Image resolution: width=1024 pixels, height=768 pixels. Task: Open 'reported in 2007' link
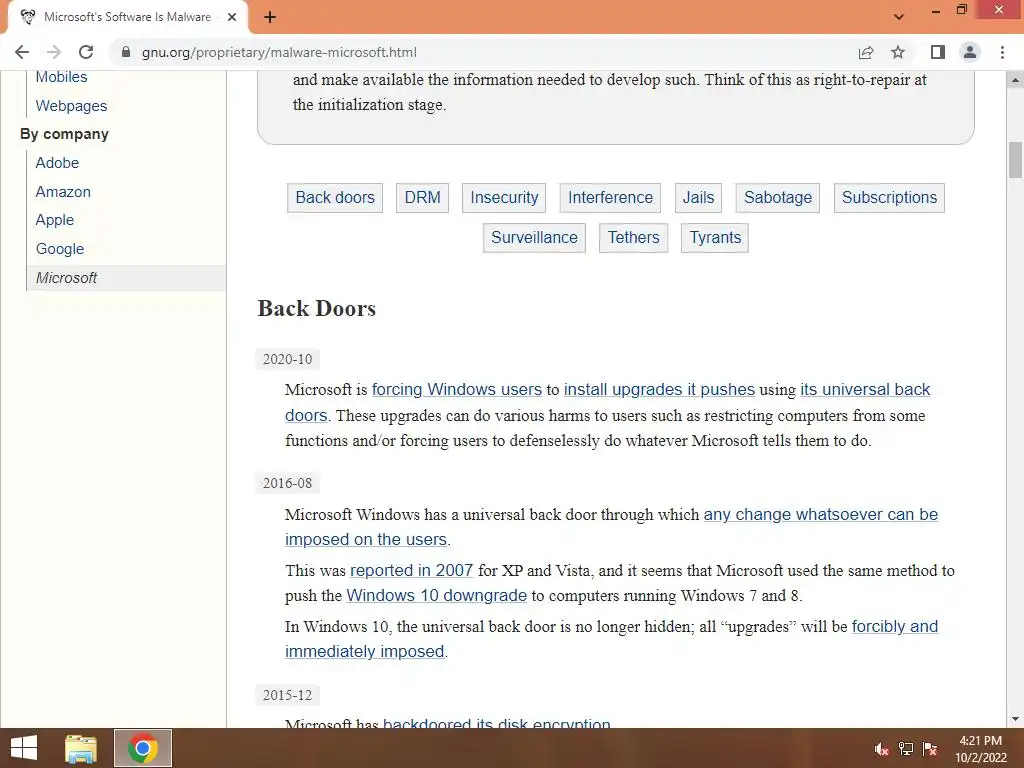[x=411, y=570]
